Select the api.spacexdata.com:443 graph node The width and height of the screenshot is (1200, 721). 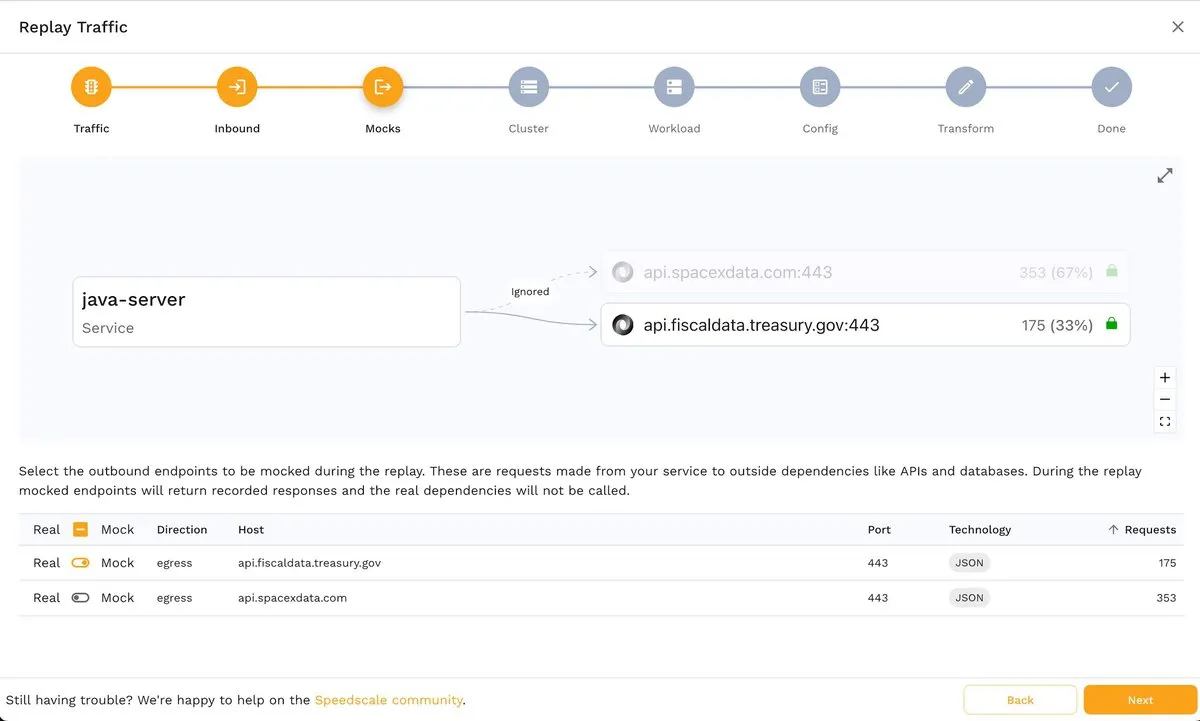865,272
